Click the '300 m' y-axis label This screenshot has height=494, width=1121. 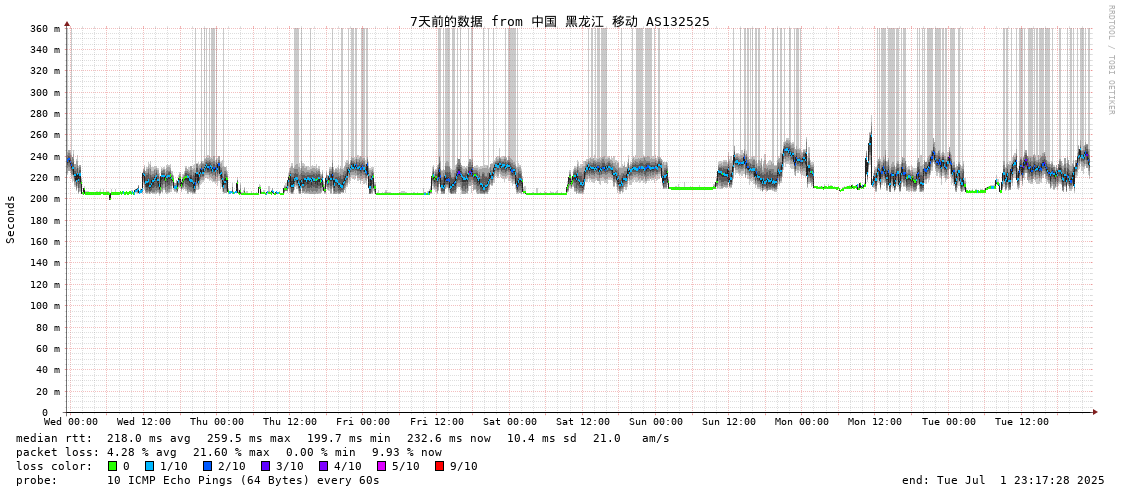coord(45,92)
